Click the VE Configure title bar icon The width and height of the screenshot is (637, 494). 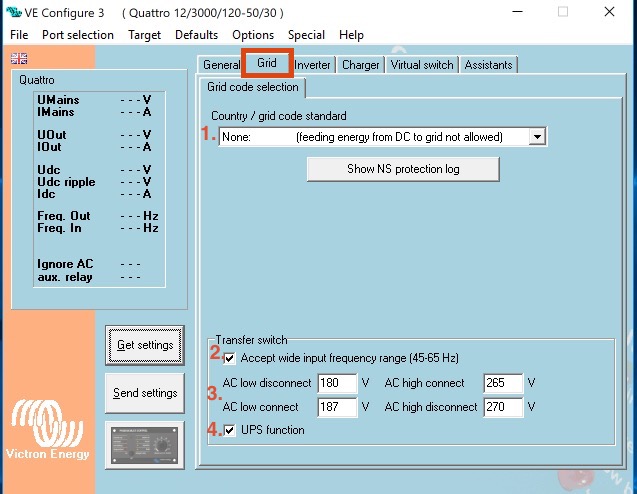point(15,12)
